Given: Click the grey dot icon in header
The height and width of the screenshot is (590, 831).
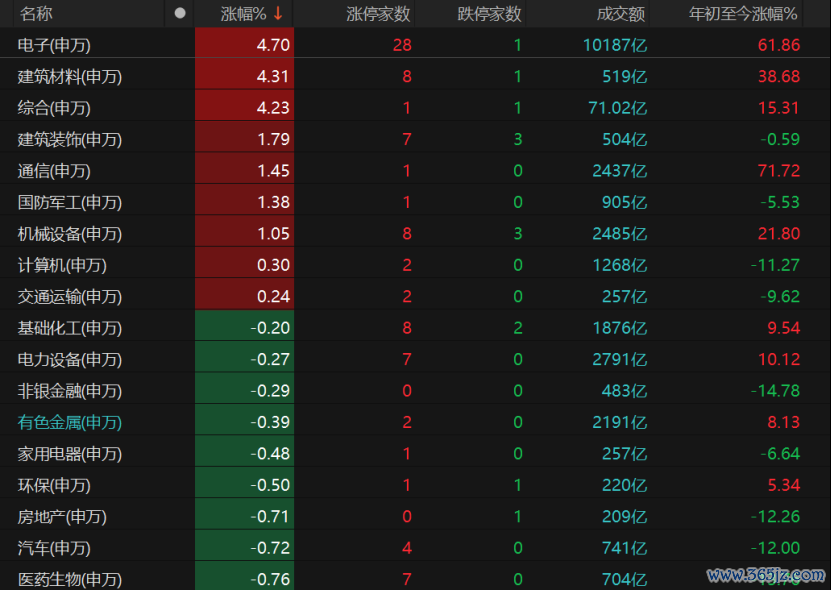Looking at the screenshot, I should (180, 13).
